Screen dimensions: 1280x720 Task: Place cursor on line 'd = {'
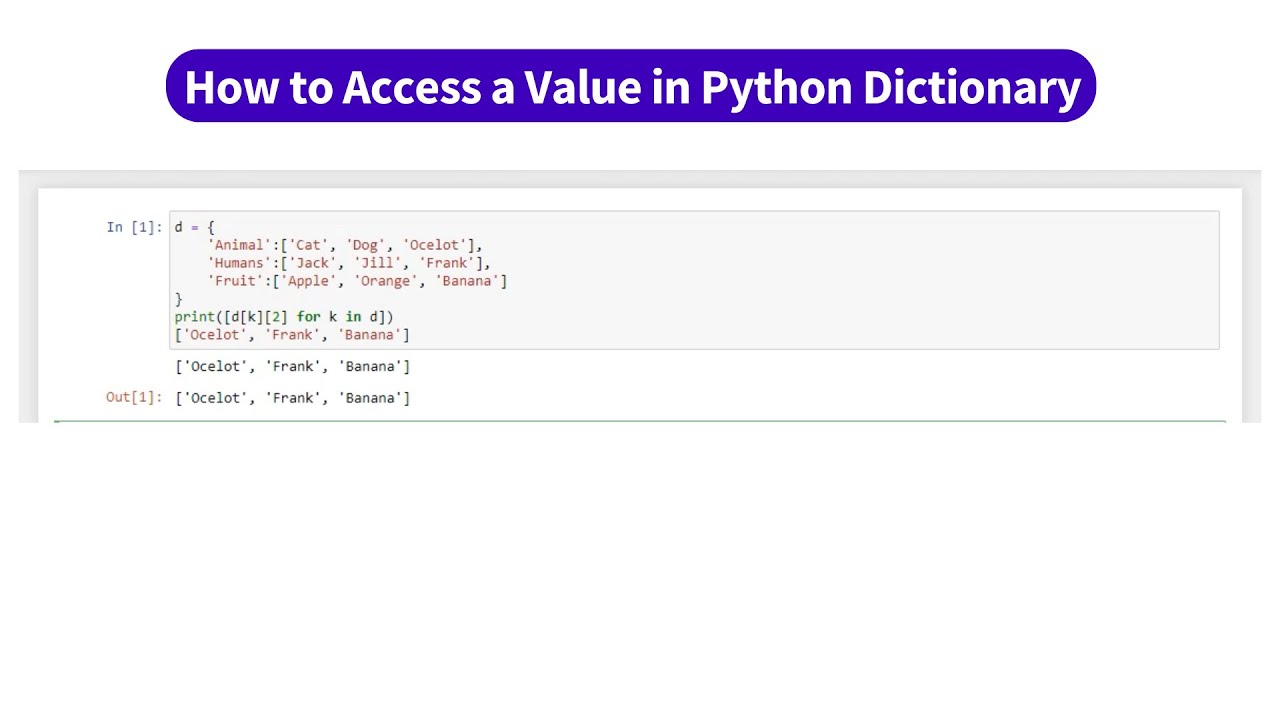click(194, 227)
